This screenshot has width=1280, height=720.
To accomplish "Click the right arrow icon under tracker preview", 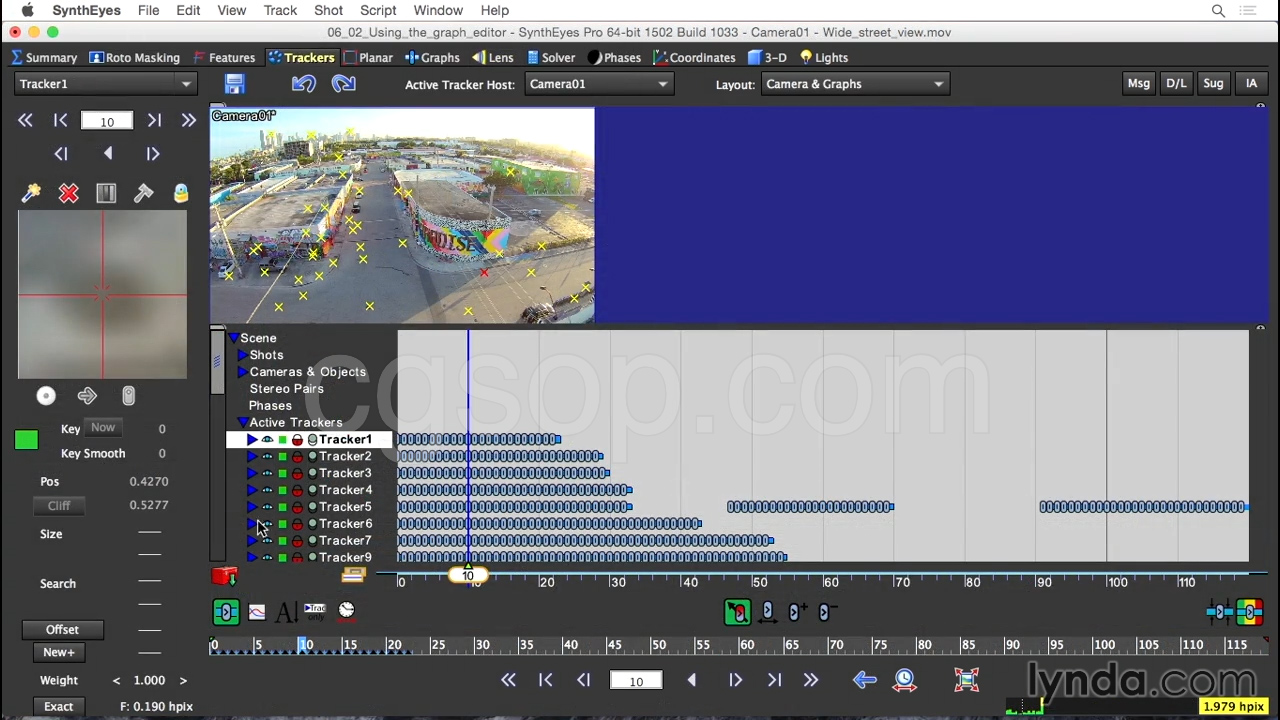I will pyautogui.click(x=87, y=396).
